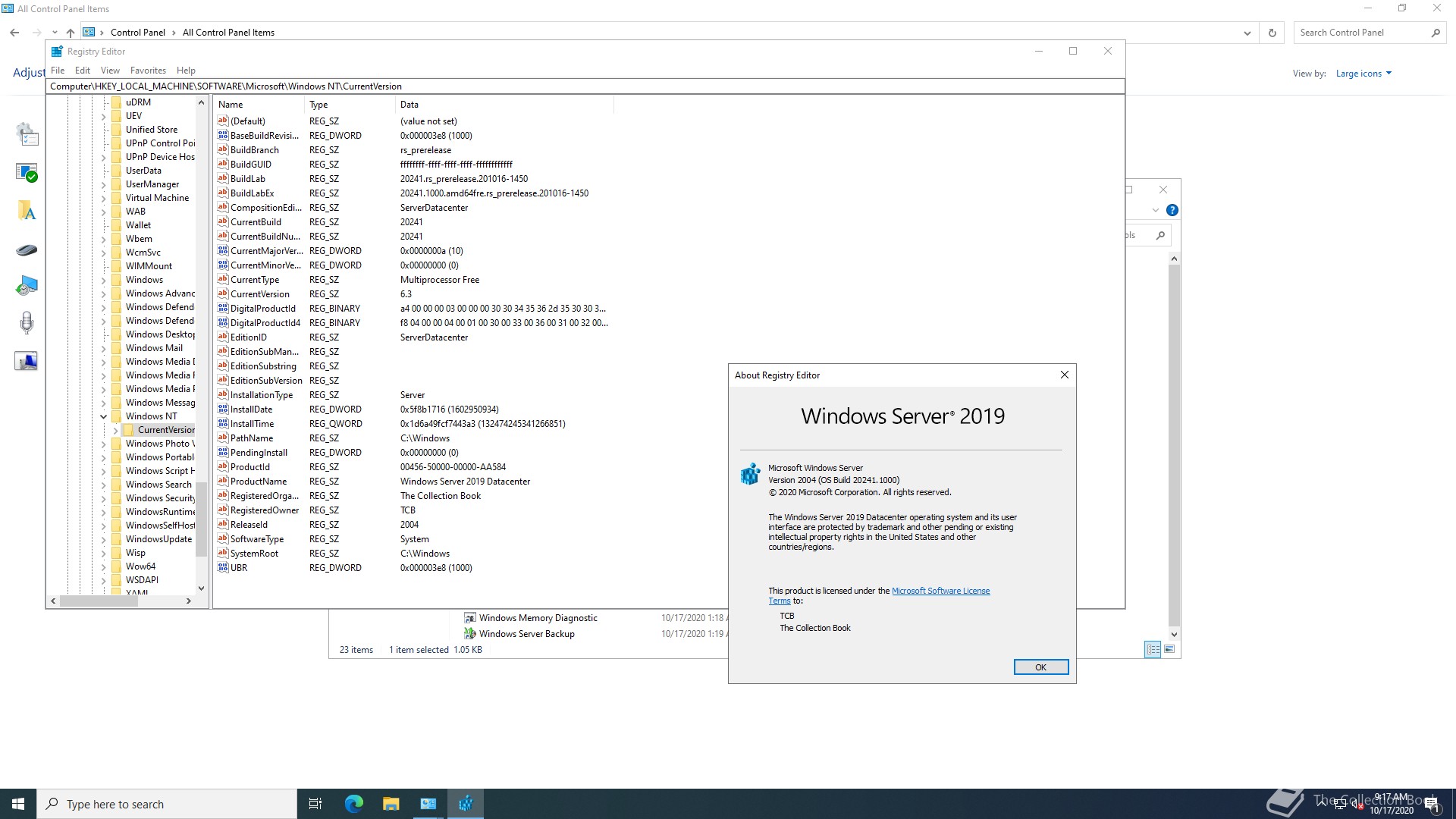
Task: Click OK in About Registry Editor dialog
Action: point(1041,667)
